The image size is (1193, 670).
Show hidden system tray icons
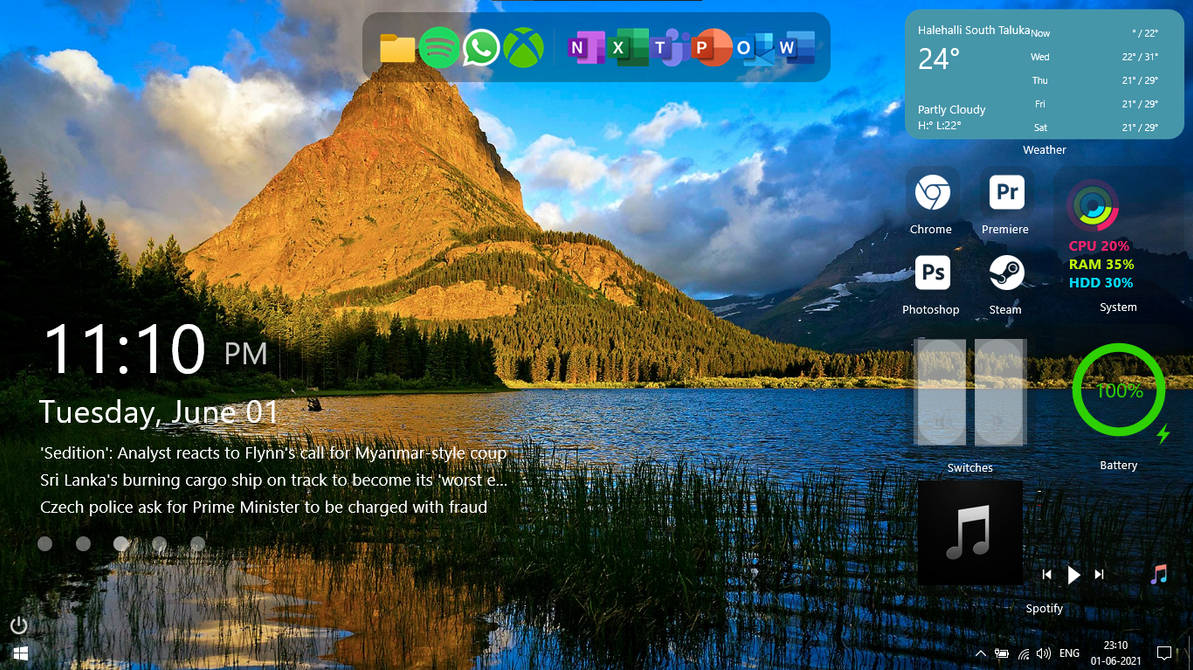[x=981, y=653]
